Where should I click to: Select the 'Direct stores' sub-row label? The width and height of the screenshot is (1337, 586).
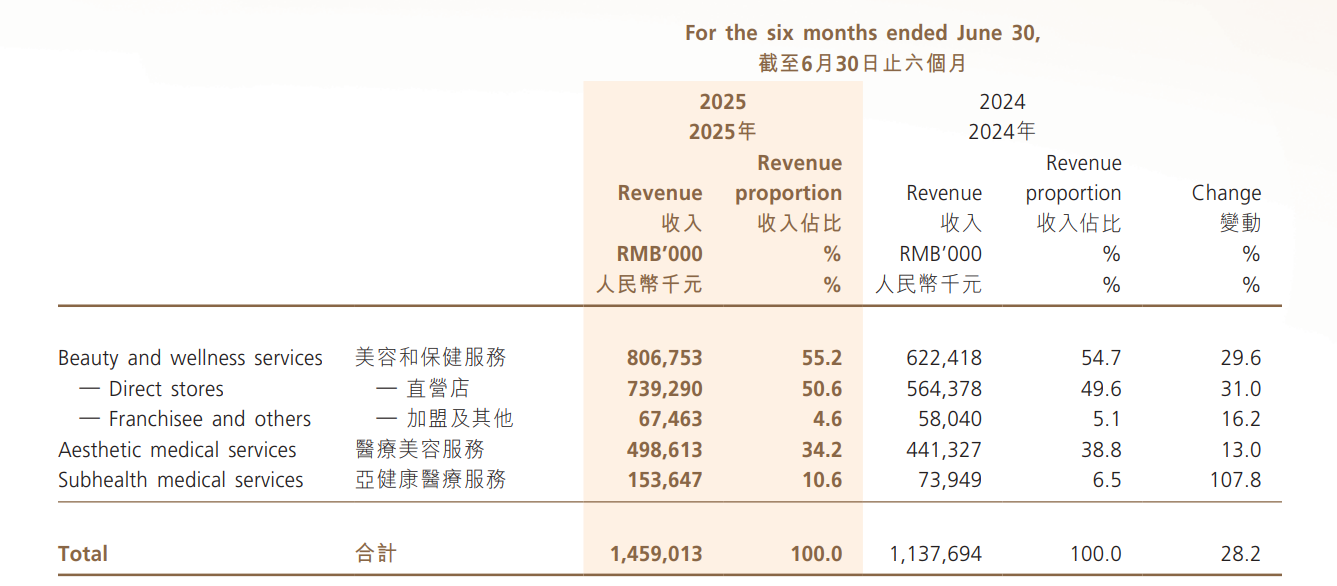pyautogui.click(x=166, y=389)
